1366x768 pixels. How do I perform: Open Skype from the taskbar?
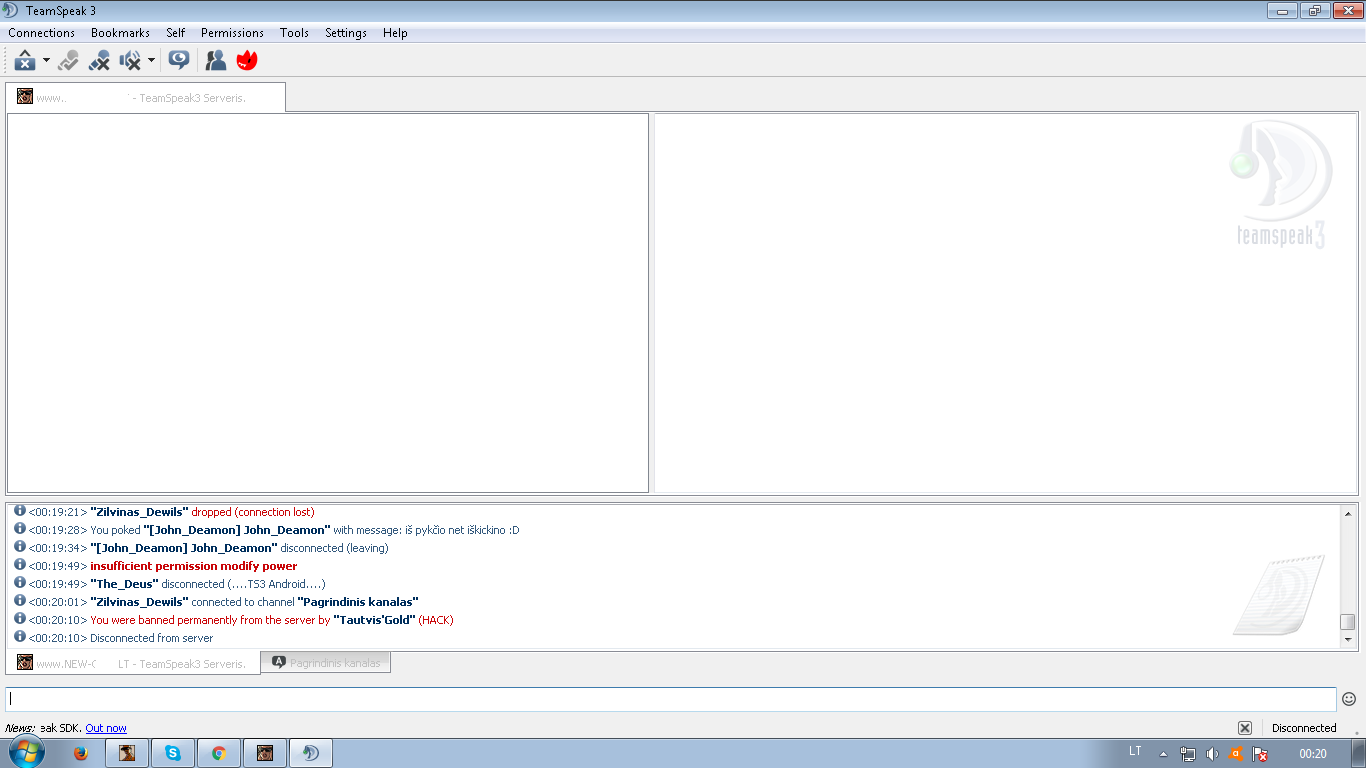pos(173,753)
